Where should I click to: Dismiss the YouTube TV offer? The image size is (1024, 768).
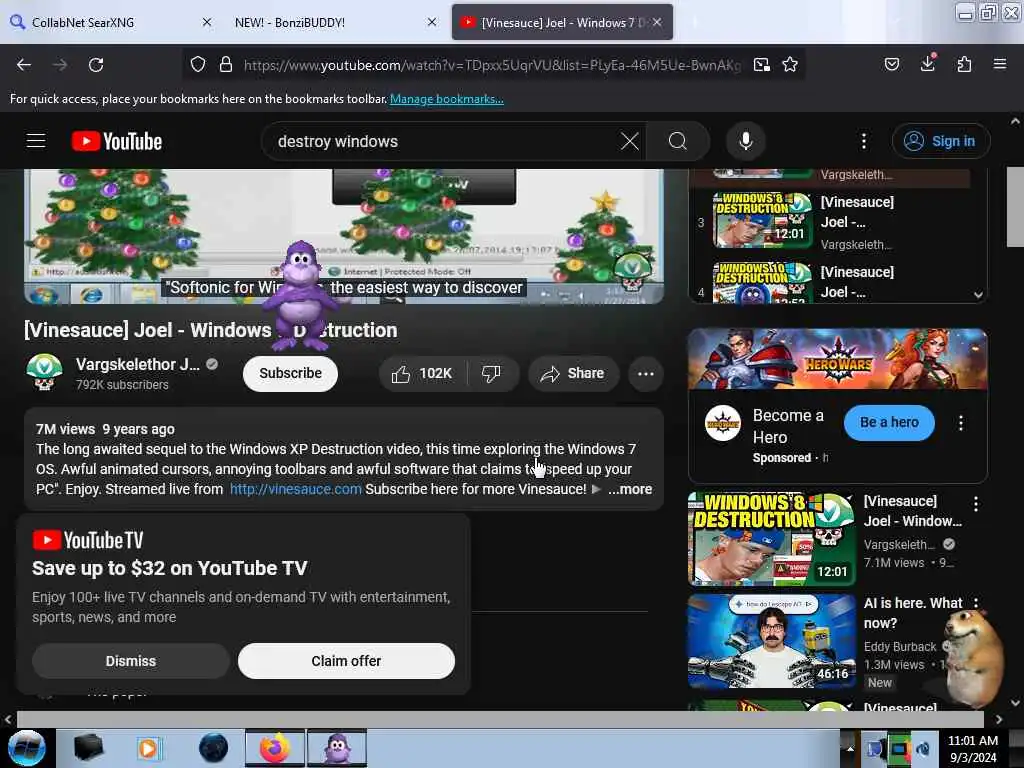tap(131, 661)
